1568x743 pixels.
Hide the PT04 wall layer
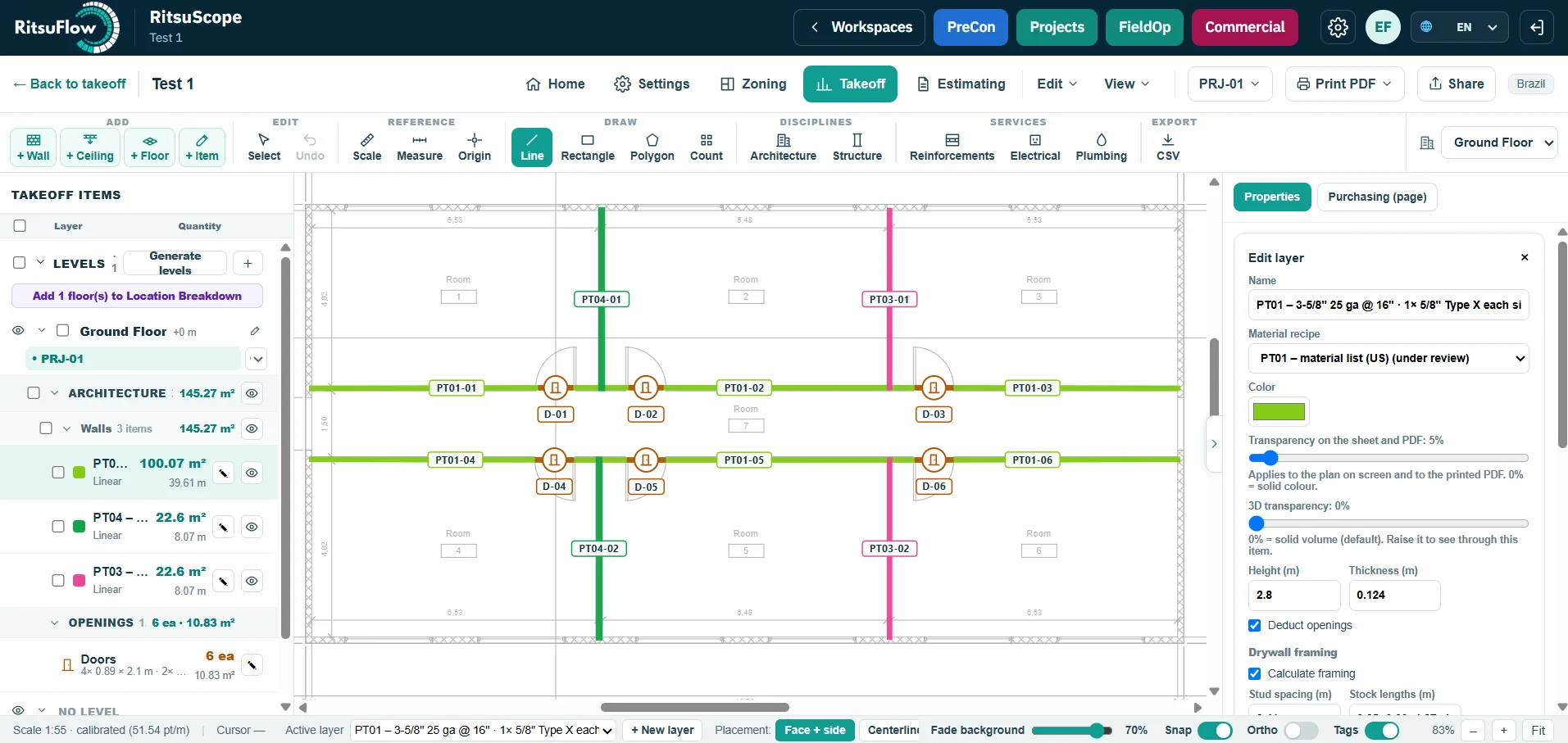(252, 527)
